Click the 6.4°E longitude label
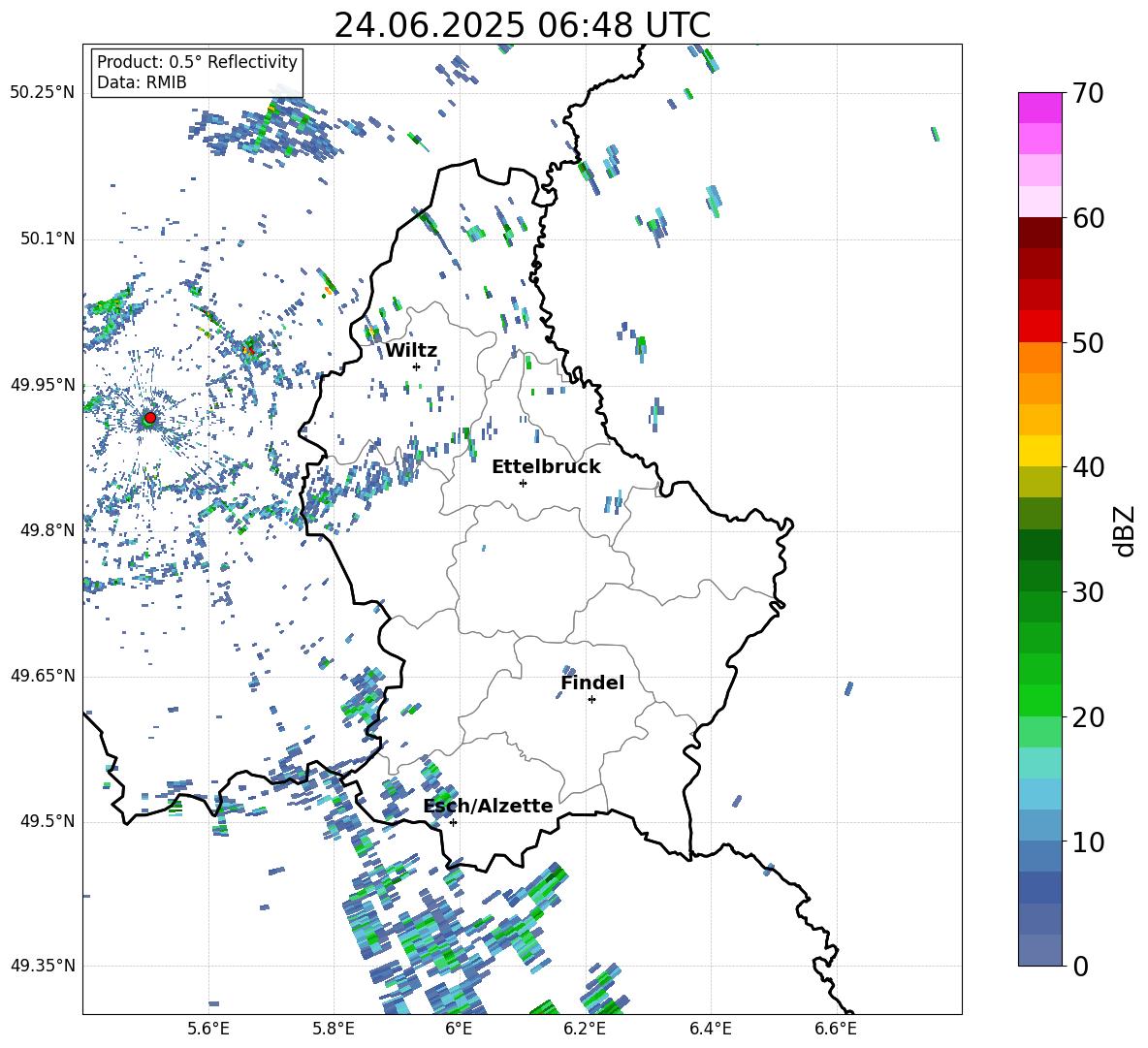 tap(710, 1029)
